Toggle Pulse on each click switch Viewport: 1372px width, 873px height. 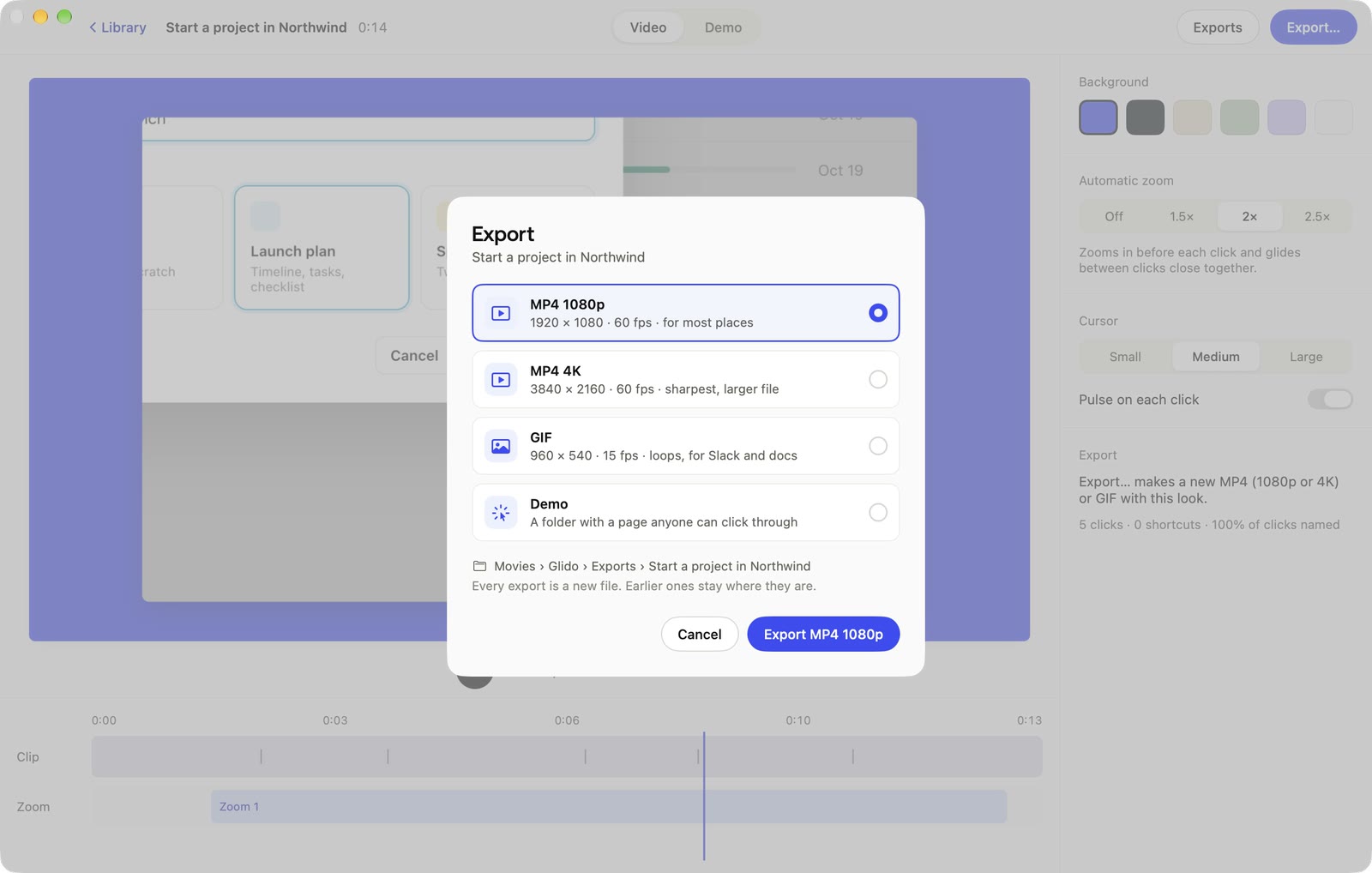pyautogui.click(x=1330, y=400)
